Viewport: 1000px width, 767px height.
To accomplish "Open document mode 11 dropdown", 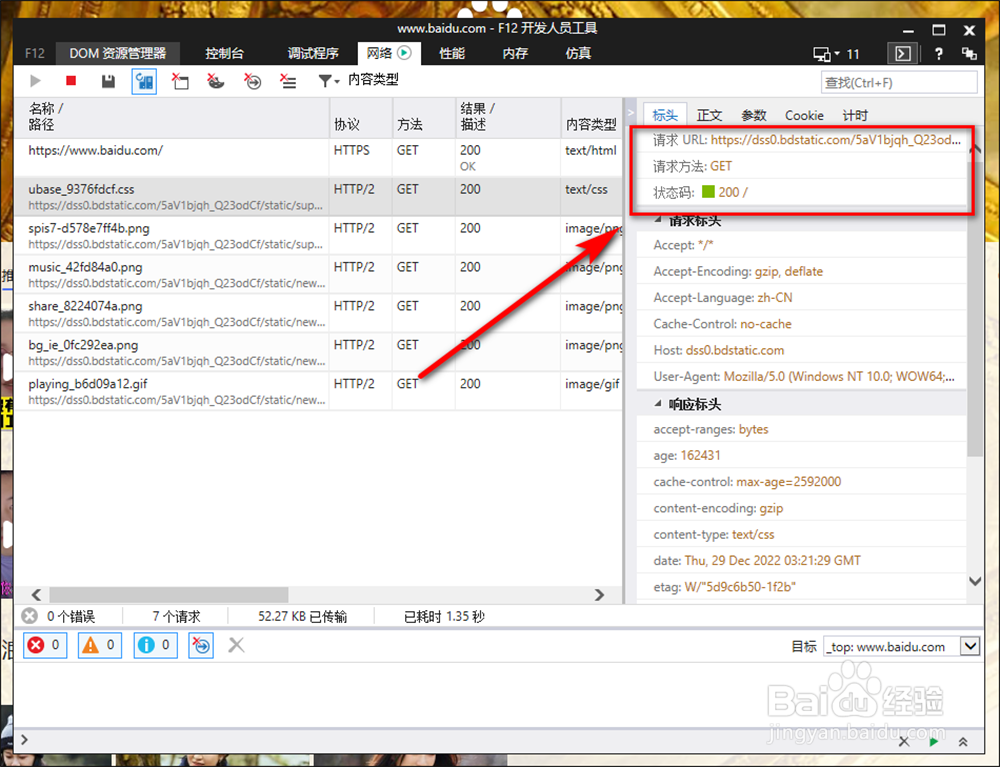I will pyautogui.click(x=836, y=54).
